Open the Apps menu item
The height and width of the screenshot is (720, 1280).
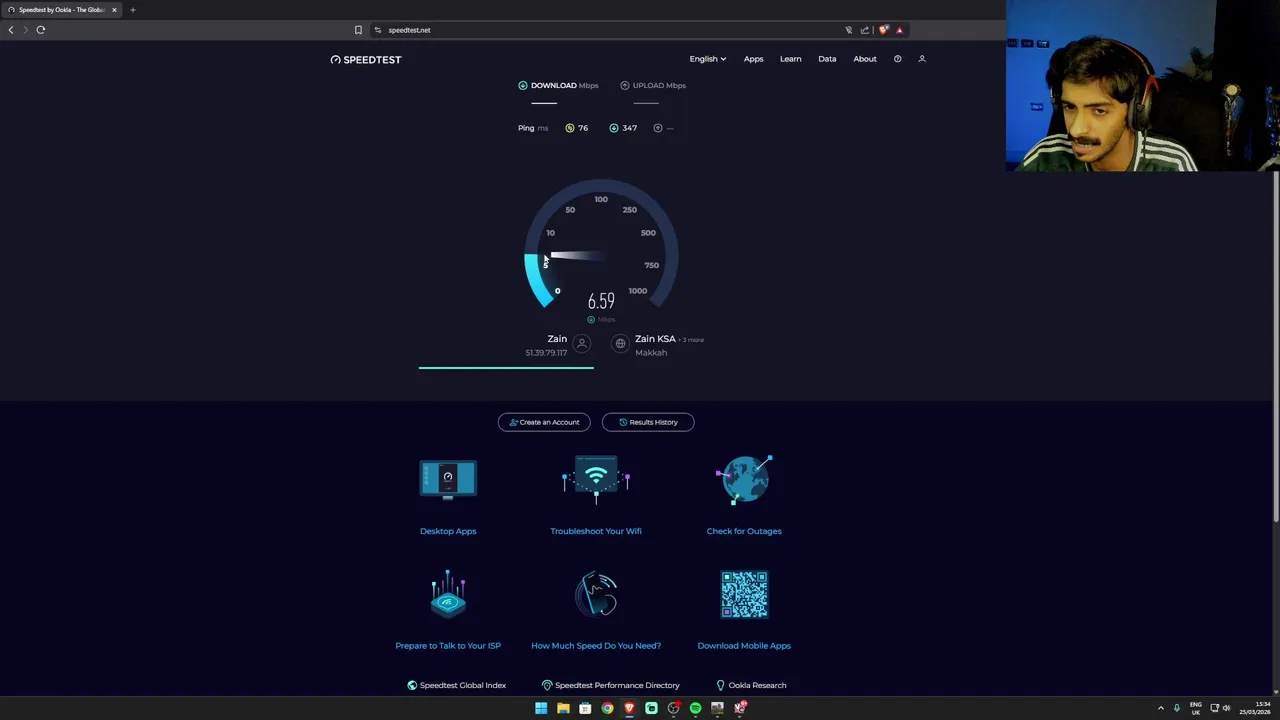[753, 59]
